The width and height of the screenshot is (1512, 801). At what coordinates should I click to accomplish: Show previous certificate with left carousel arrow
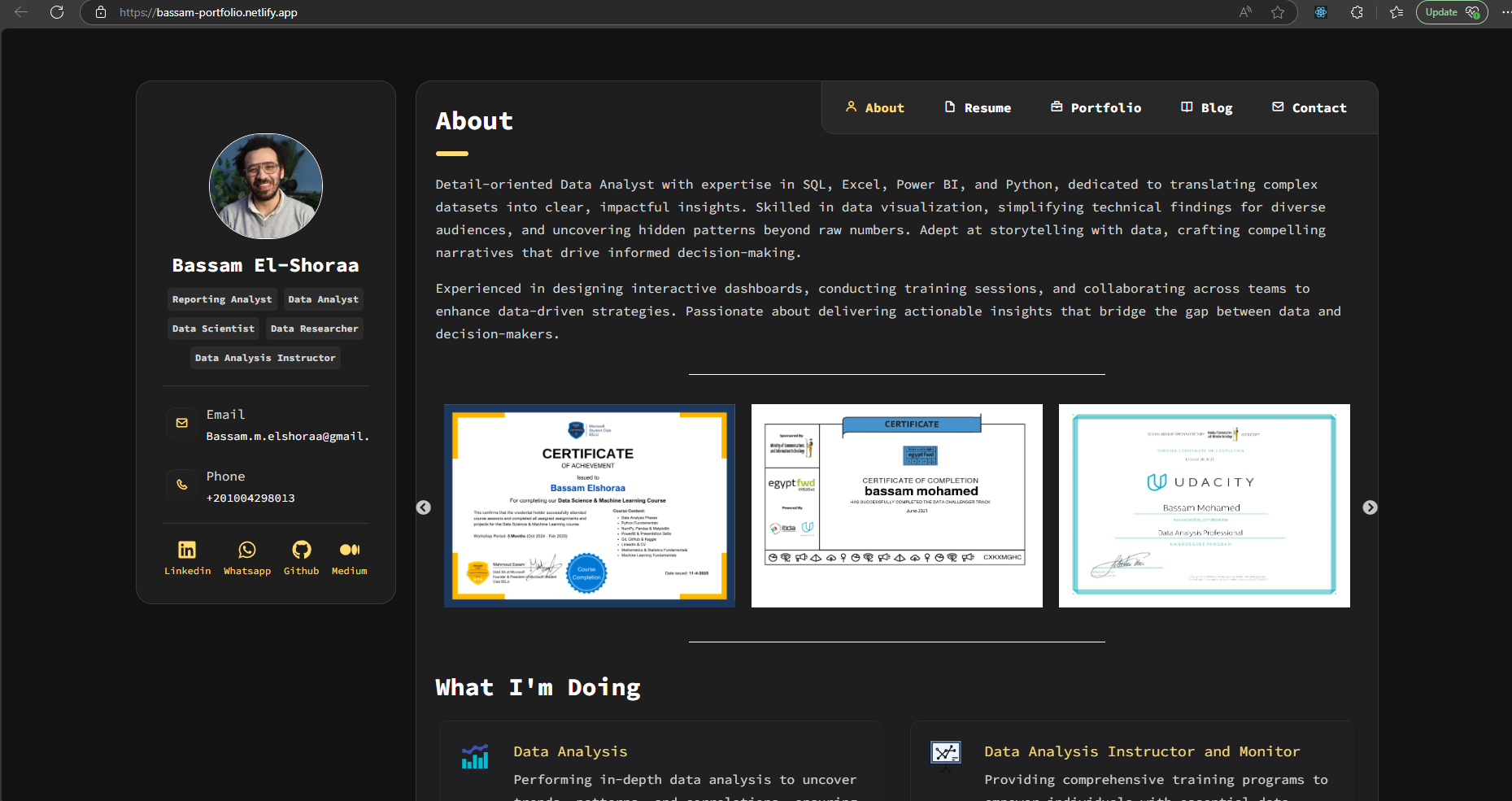coord(424,507)
